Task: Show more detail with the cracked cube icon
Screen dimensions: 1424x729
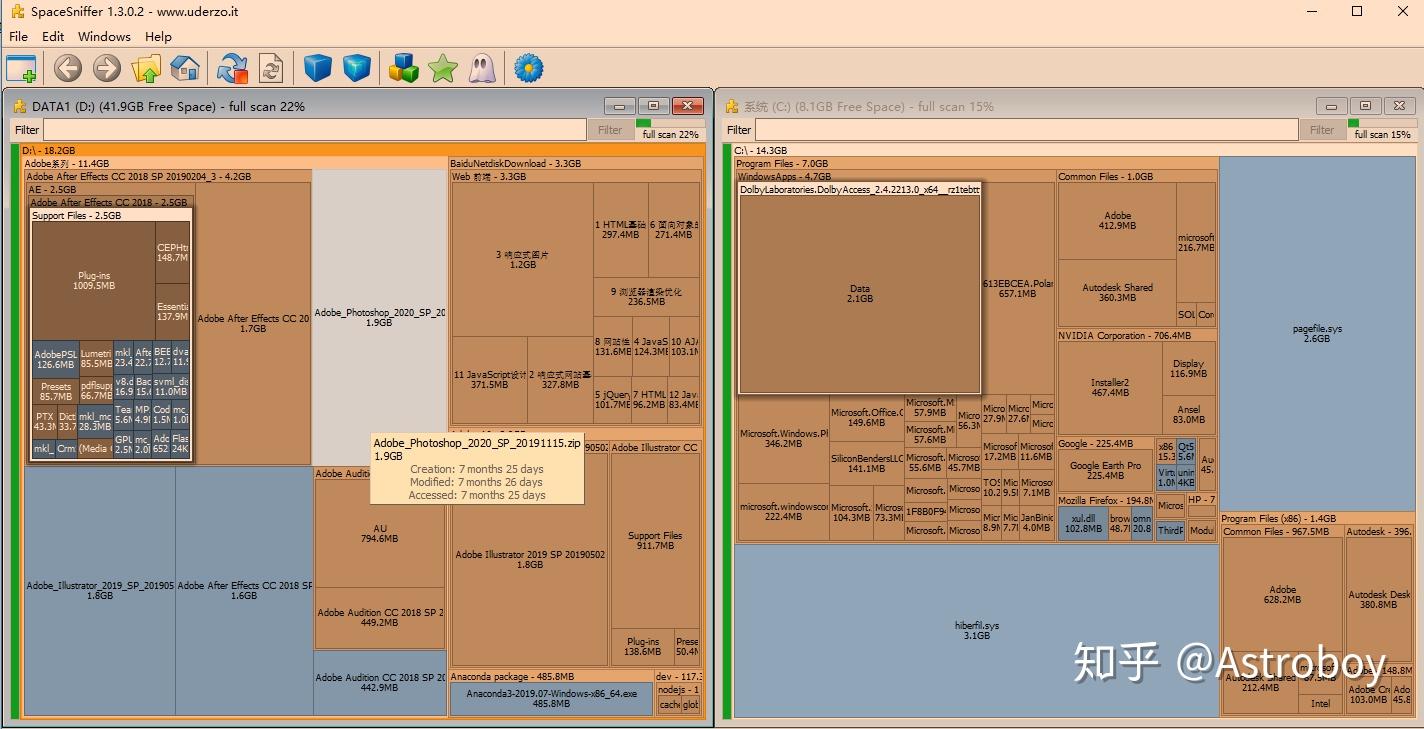Action: [357, 68]
